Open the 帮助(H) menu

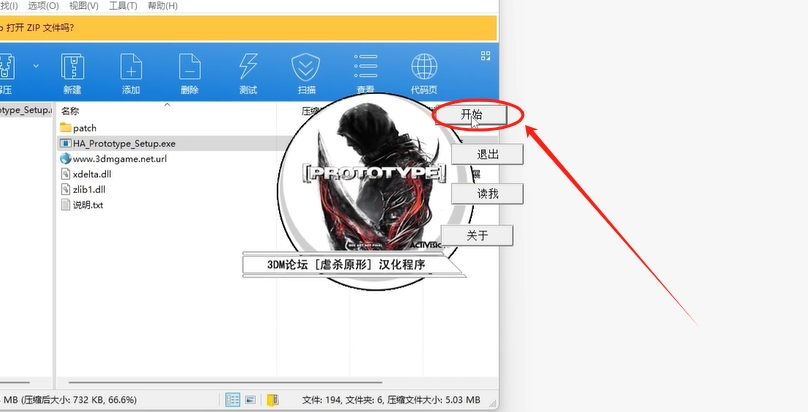162,6
